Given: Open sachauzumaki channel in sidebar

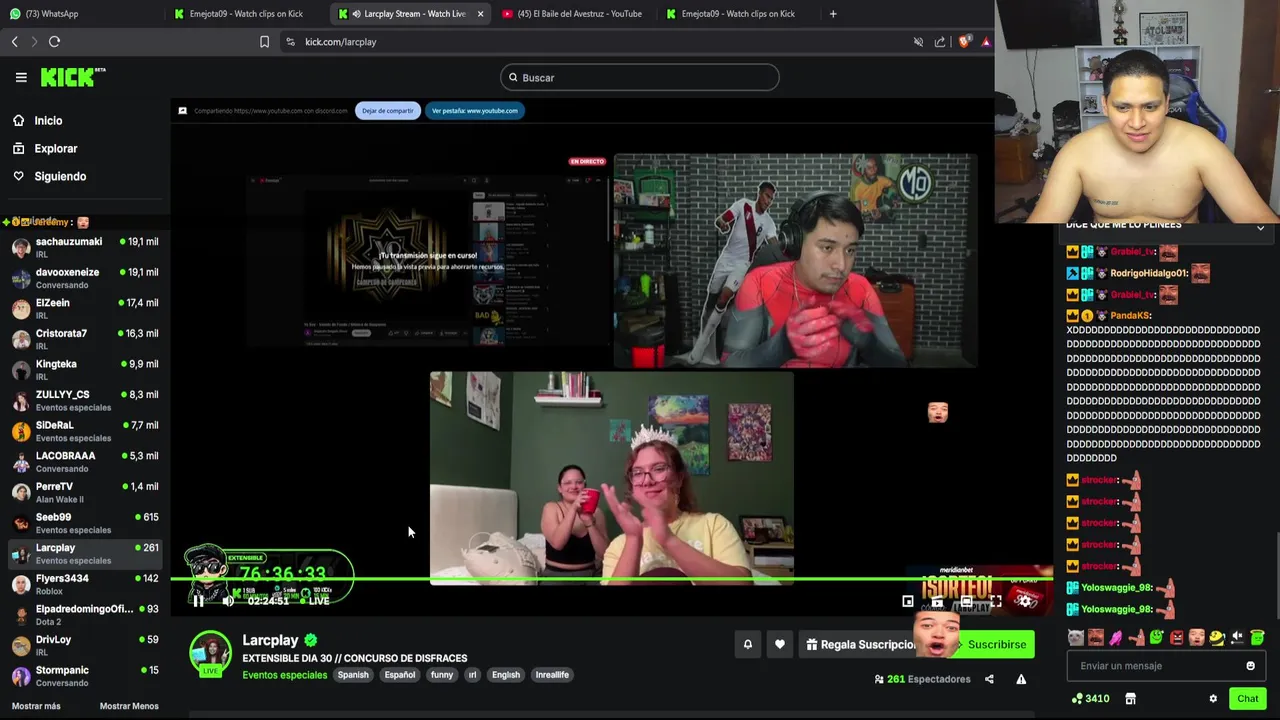Looking at the screenshot, I should (85, 247).
